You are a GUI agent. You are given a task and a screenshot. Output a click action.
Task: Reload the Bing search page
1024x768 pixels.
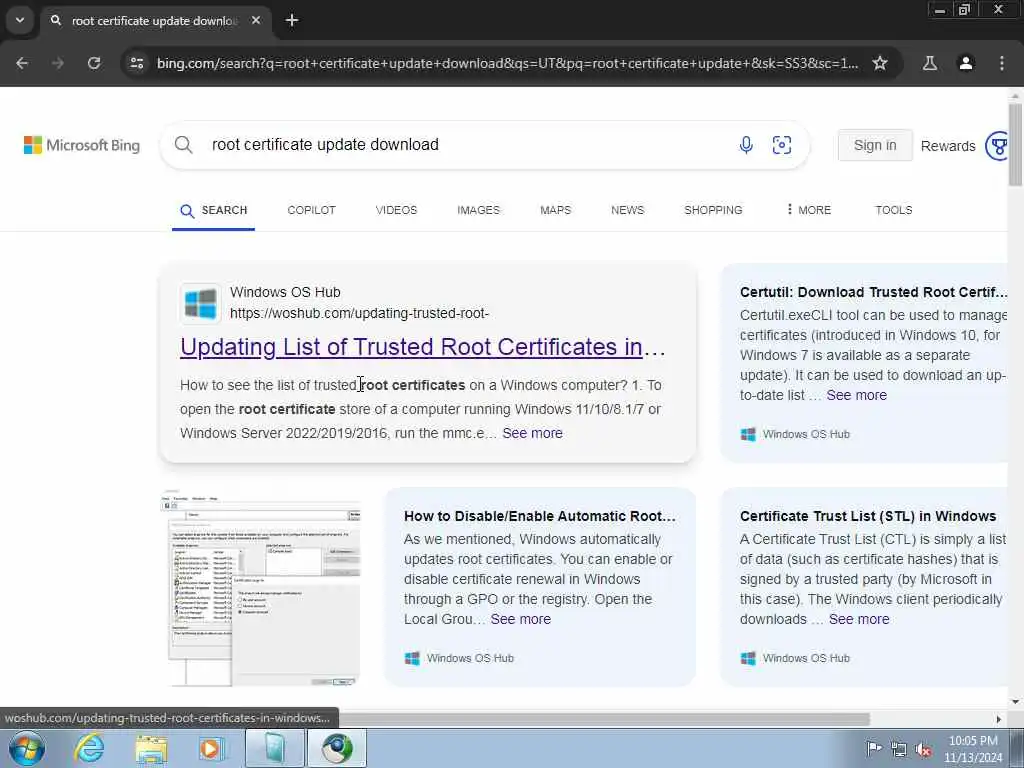(94, 63)
